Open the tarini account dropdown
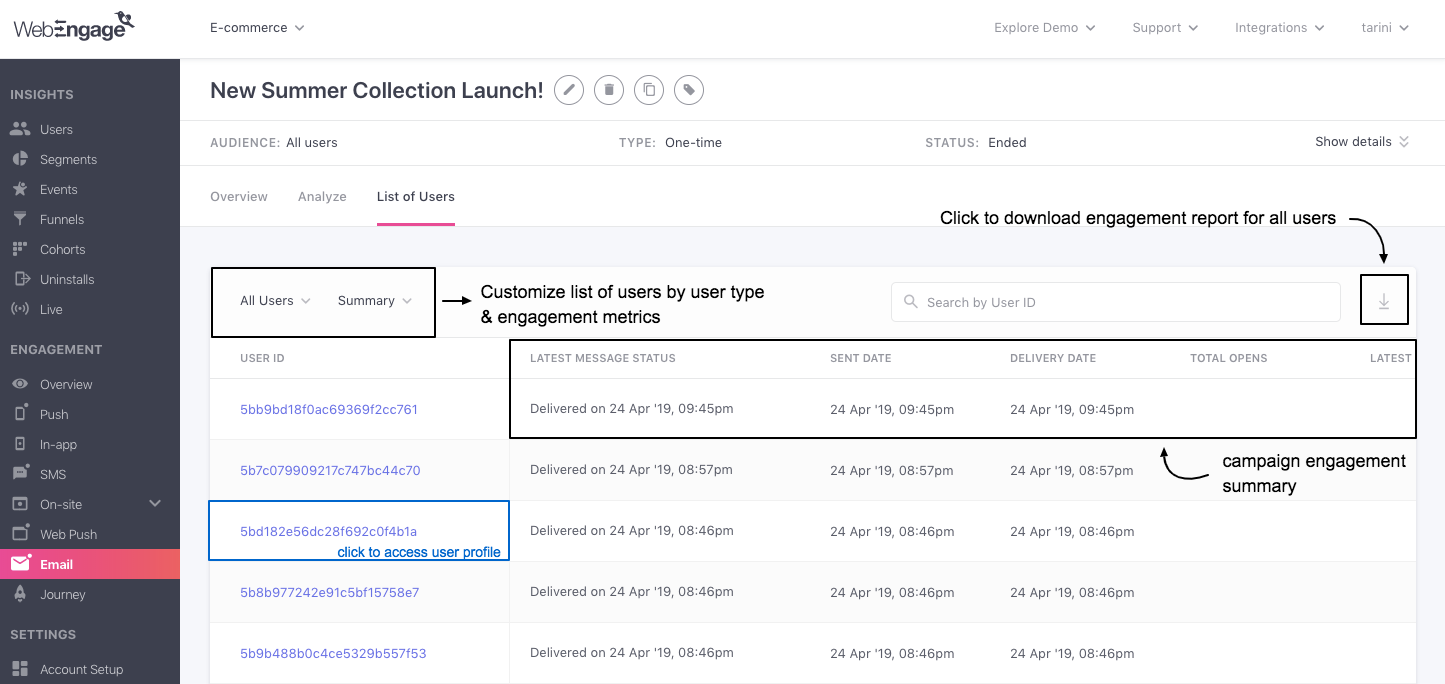The width and height of the screenshot is (1445, 684). [1385, 28]
